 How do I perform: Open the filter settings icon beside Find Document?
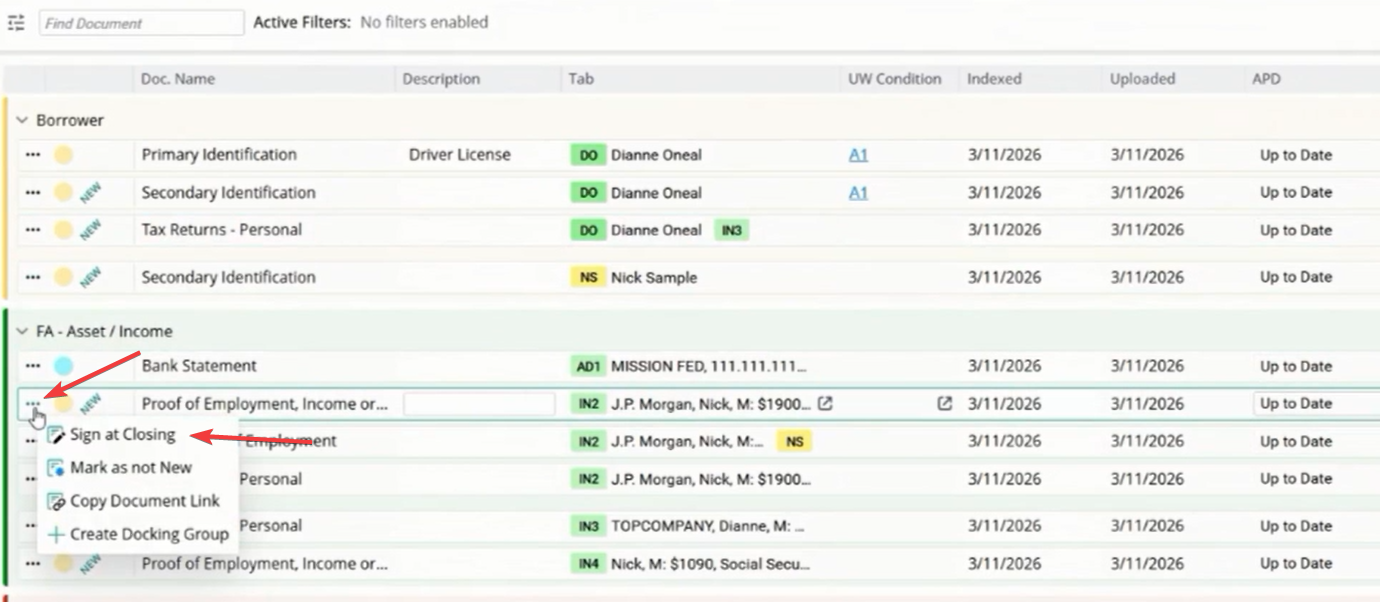click(16, 22)
